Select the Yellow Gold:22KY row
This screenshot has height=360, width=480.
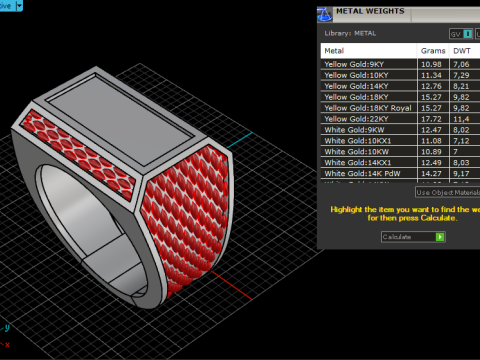pos(400,119)
